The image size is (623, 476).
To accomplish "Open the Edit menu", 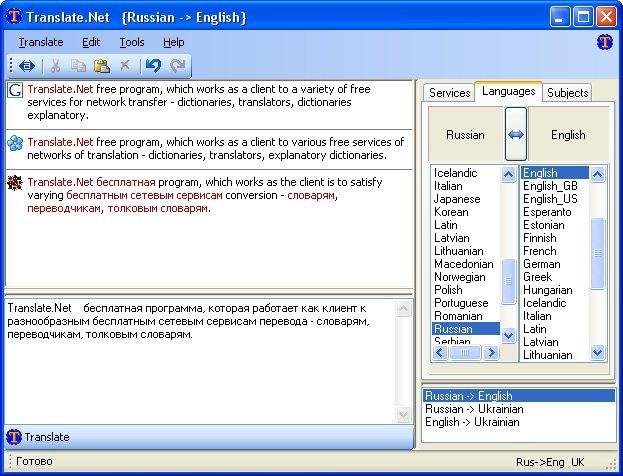I will point(91,42).
